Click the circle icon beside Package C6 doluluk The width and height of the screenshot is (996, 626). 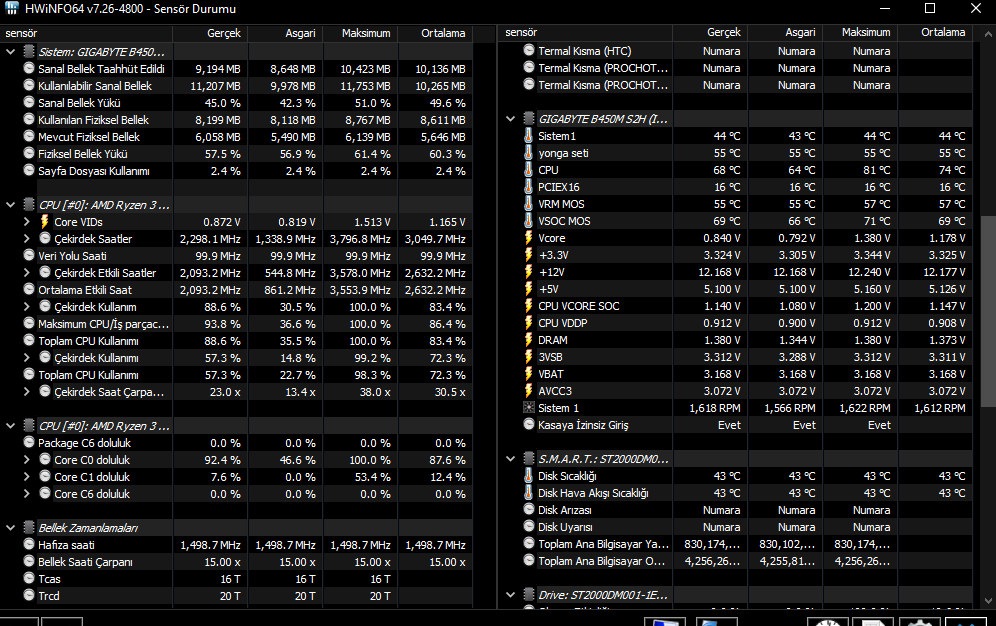tap(29, 442)
